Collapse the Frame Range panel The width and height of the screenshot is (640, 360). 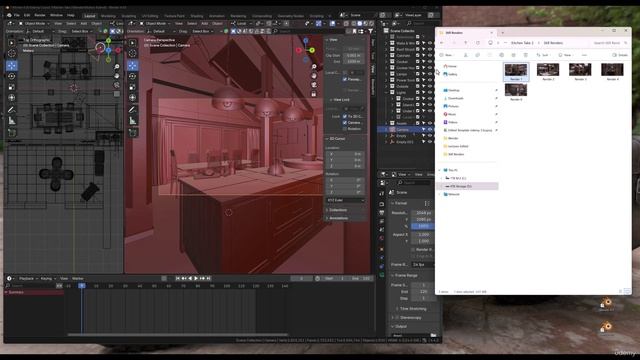point(393,276)
